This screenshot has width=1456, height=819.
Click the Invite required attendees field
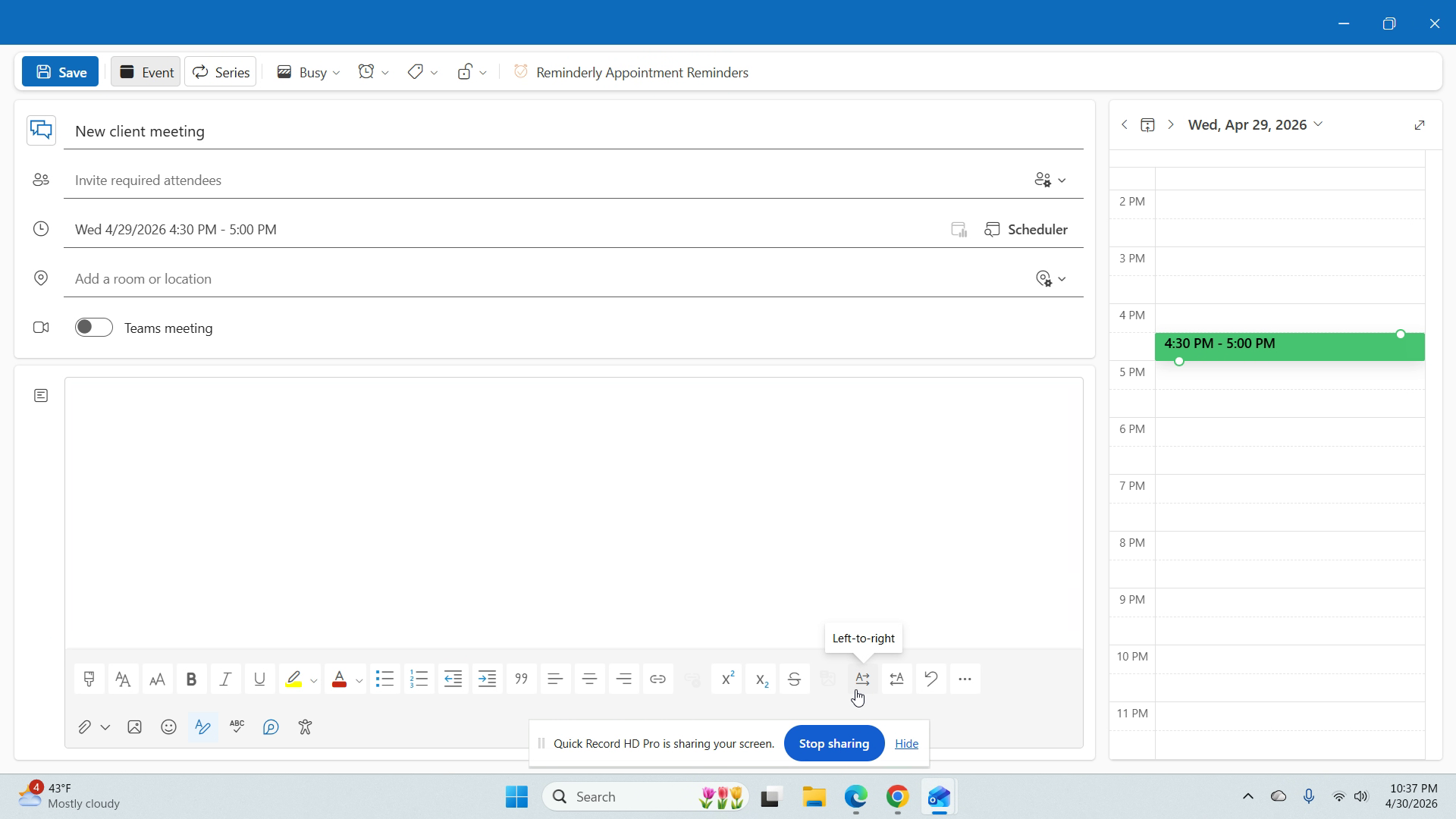click(546, 180)
